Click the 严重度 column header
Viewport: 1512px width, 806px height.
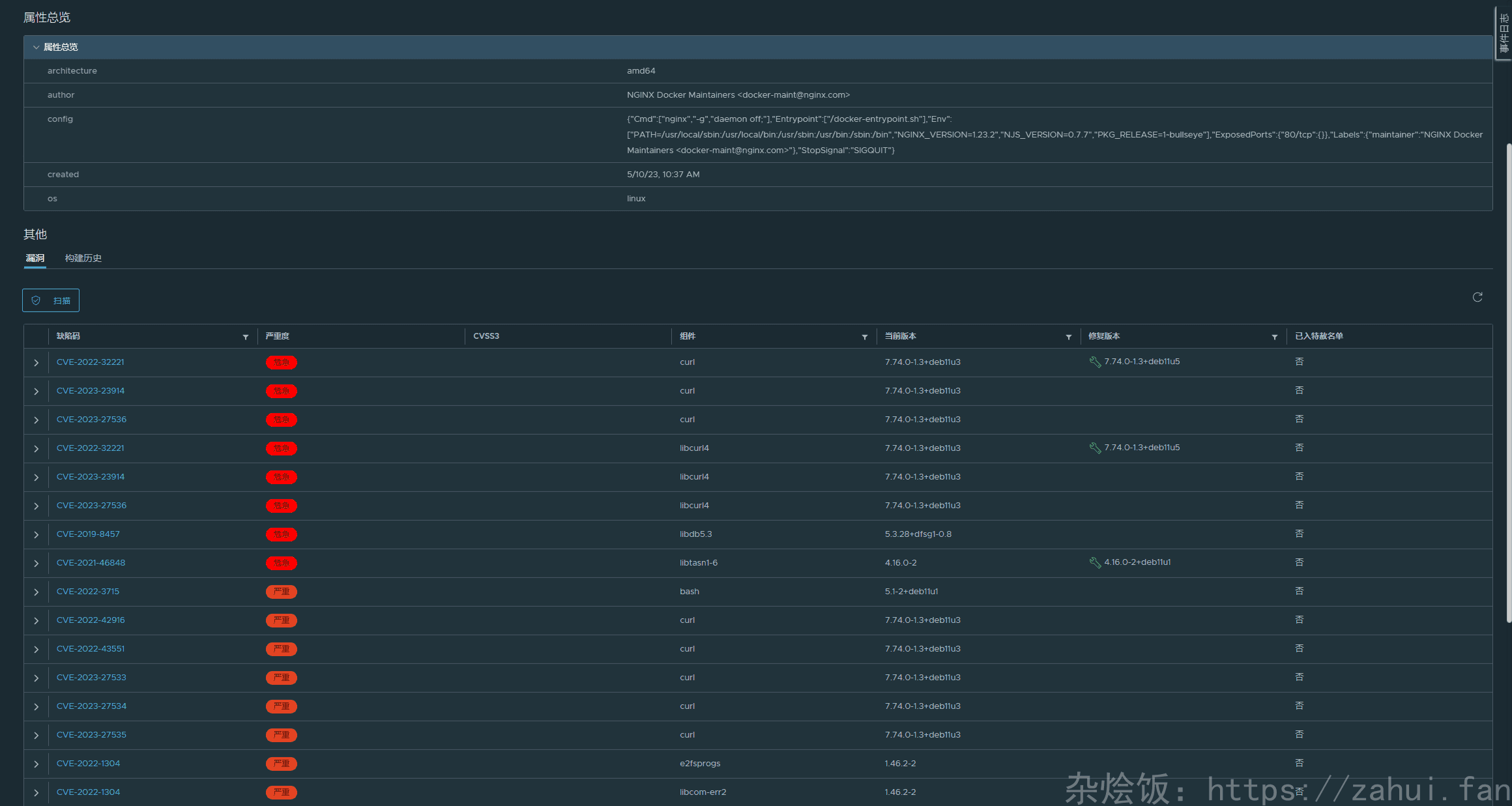(x=278, y=336)
